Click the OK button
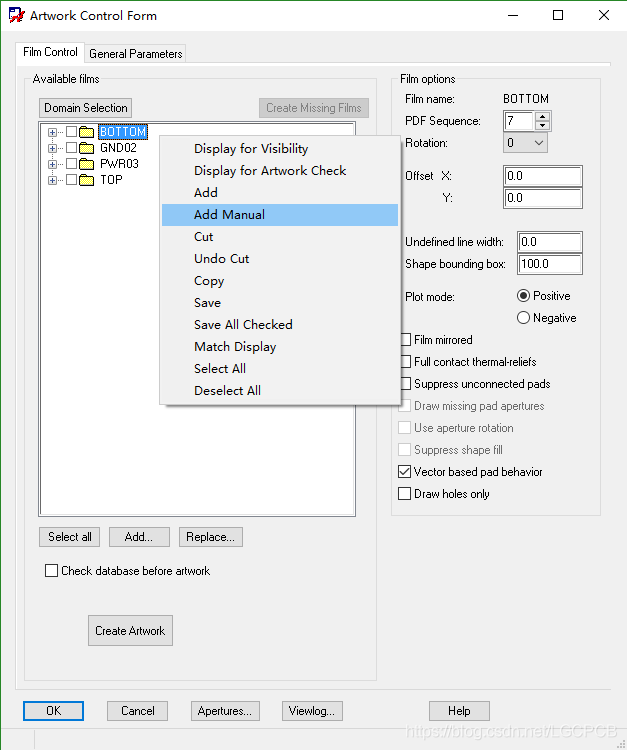The height and width of the screenshot is (750, 627). tap(54, 711)
